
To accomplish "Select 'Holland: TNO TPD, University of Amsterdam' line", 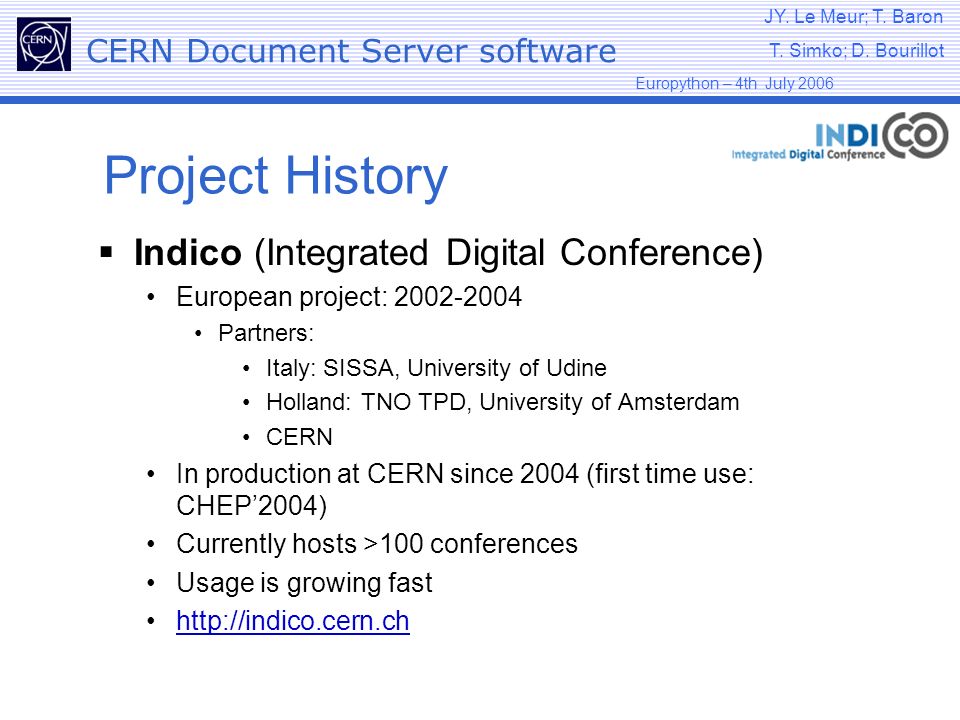I will click(503, 402).
